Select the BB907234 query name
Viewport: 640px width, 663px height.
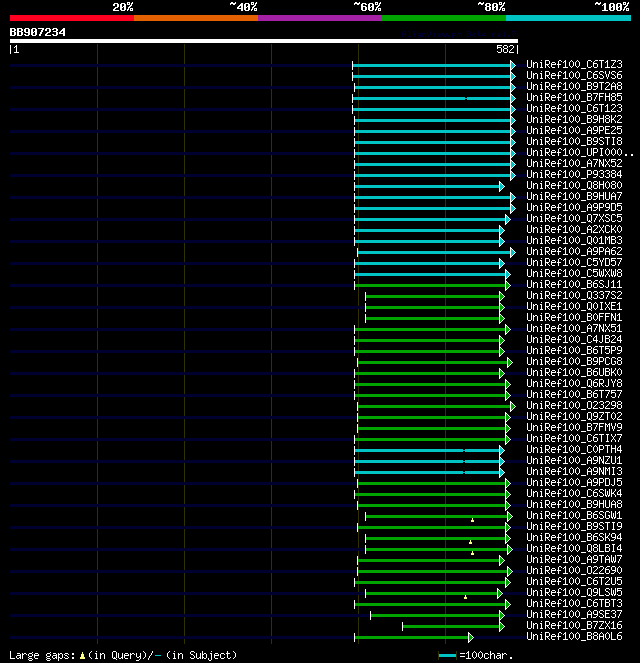pos(38,33)
